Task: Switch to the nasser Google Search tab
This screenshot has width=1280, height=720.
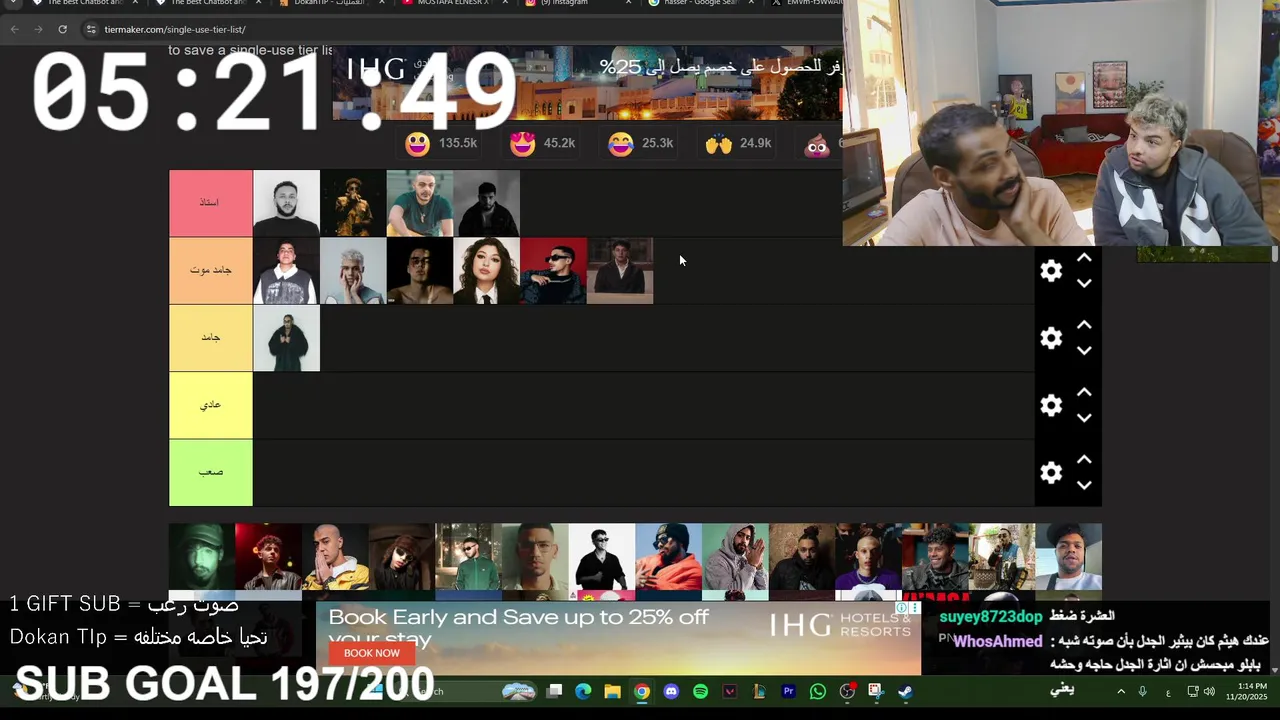Action: pyautogui.click(x=700, y=3)
